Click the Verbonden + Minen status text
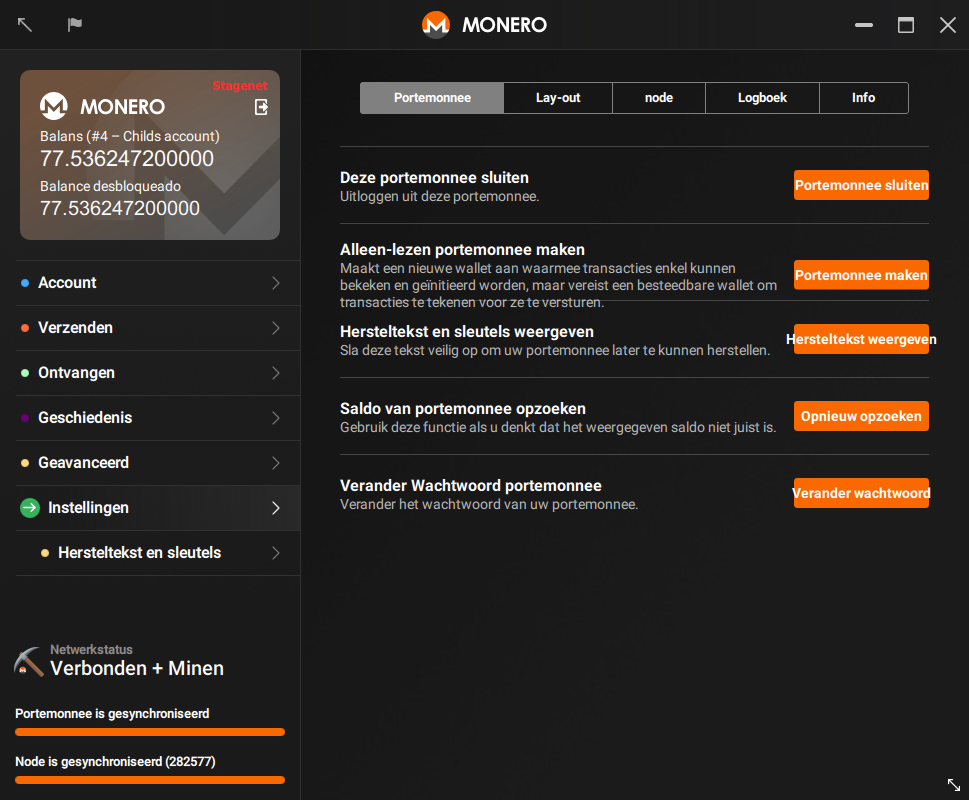The width and height of the screenshot is (969, 800). click(137, 668)
